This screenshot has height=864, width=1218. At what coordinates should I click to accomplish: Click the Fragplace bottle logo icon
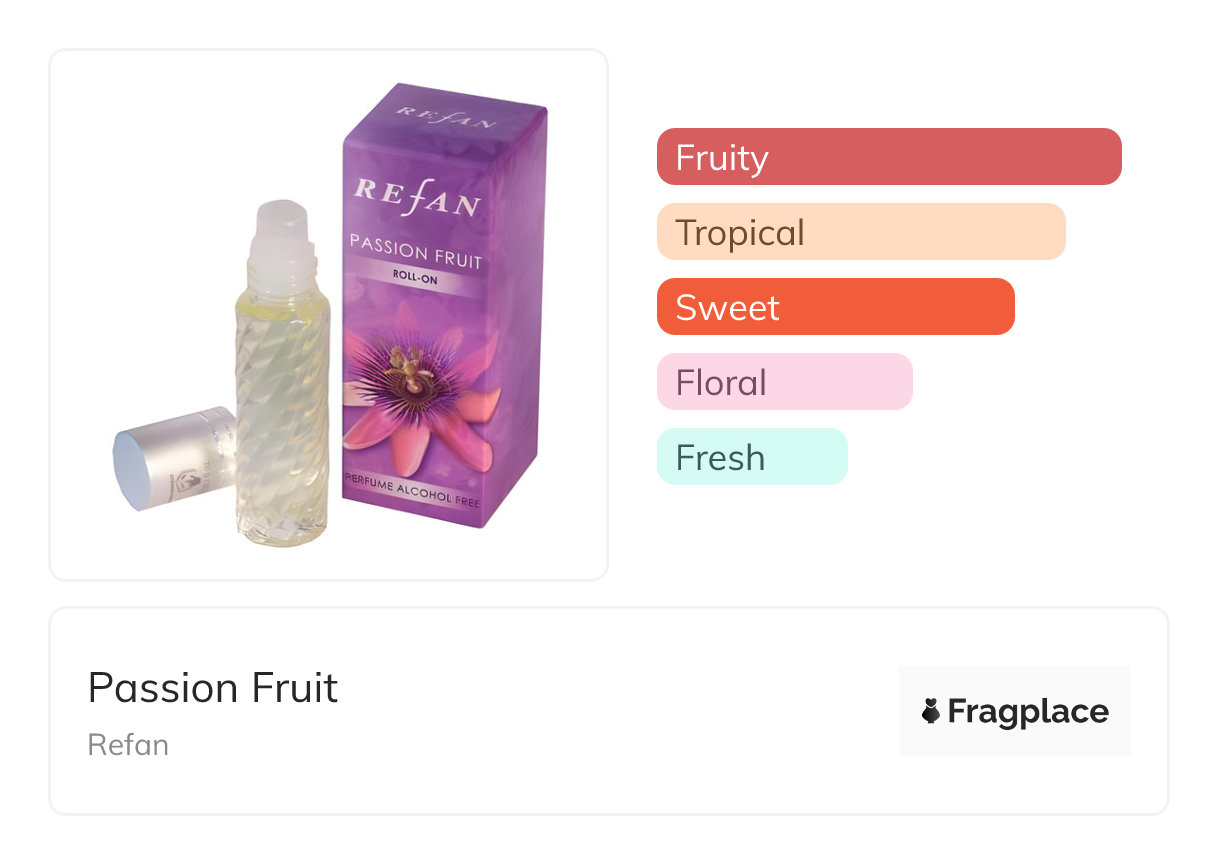[x=931, y=712]
